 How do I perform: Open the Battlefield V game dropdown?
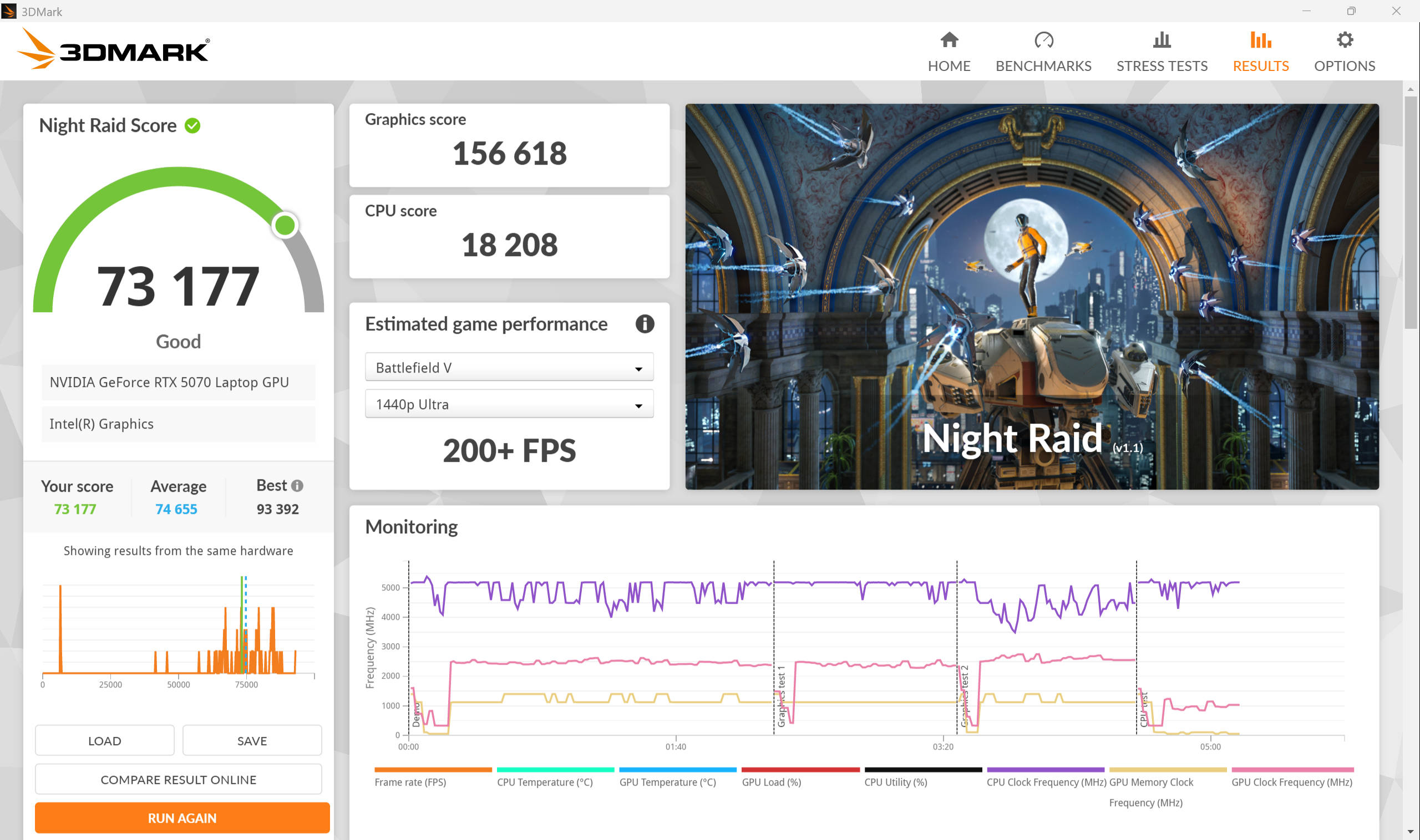click(x=509, y=368)
